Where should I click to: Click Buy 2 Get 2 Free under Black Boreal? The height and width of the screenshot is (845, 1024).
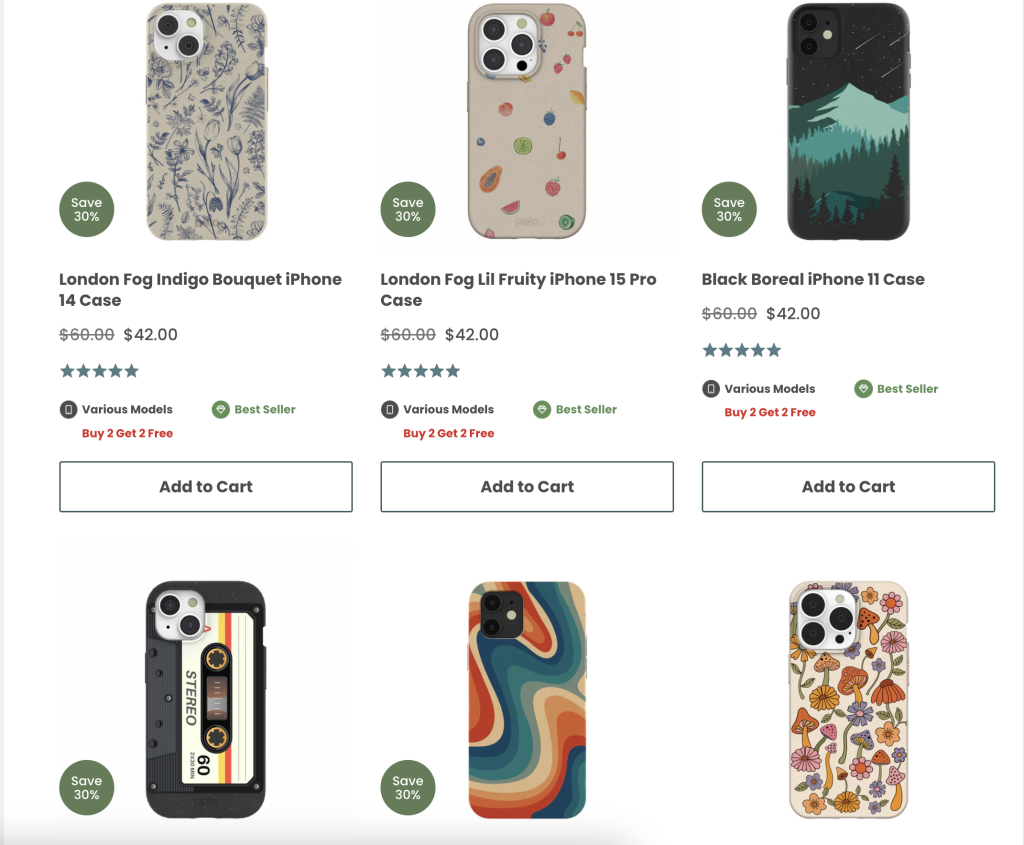pos(770,412)
